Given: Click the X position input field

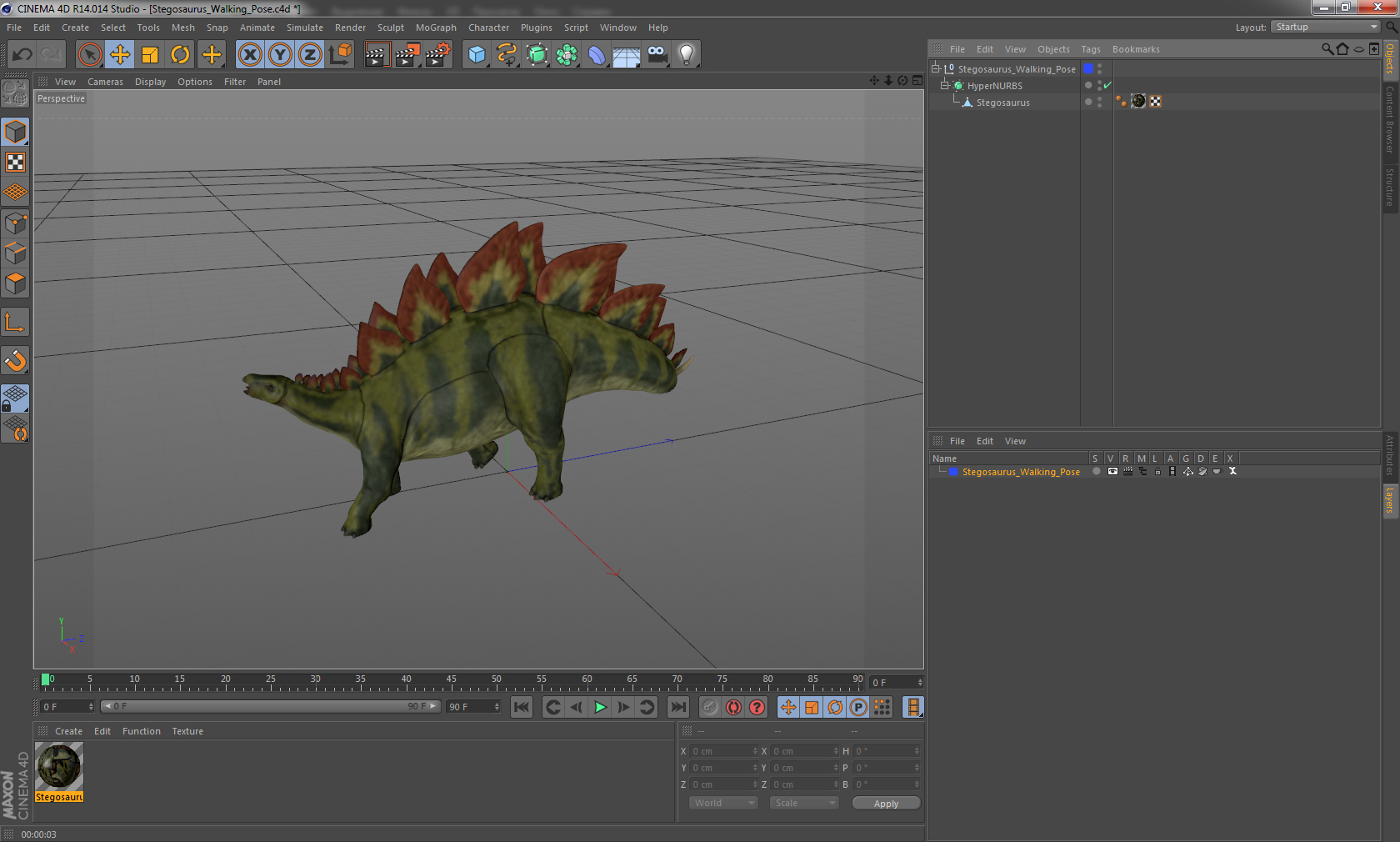Looking at the screenshot, I should pyautogui.click(x=722, y=751).
